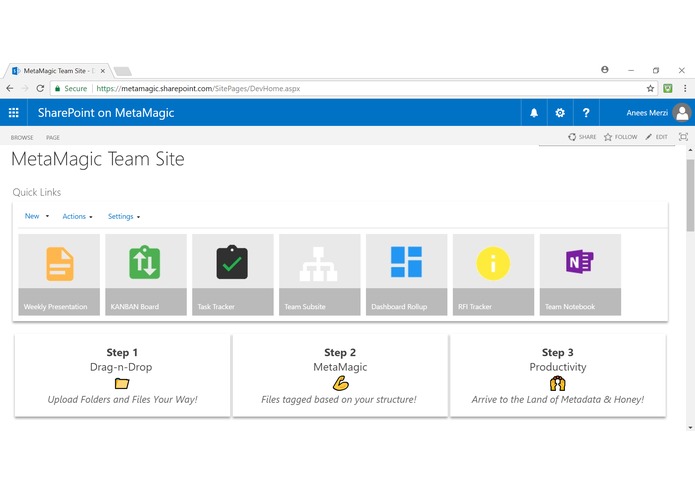Click the Quick Links heading
This screenshot has height=494, width=695.
pos(37,192)
